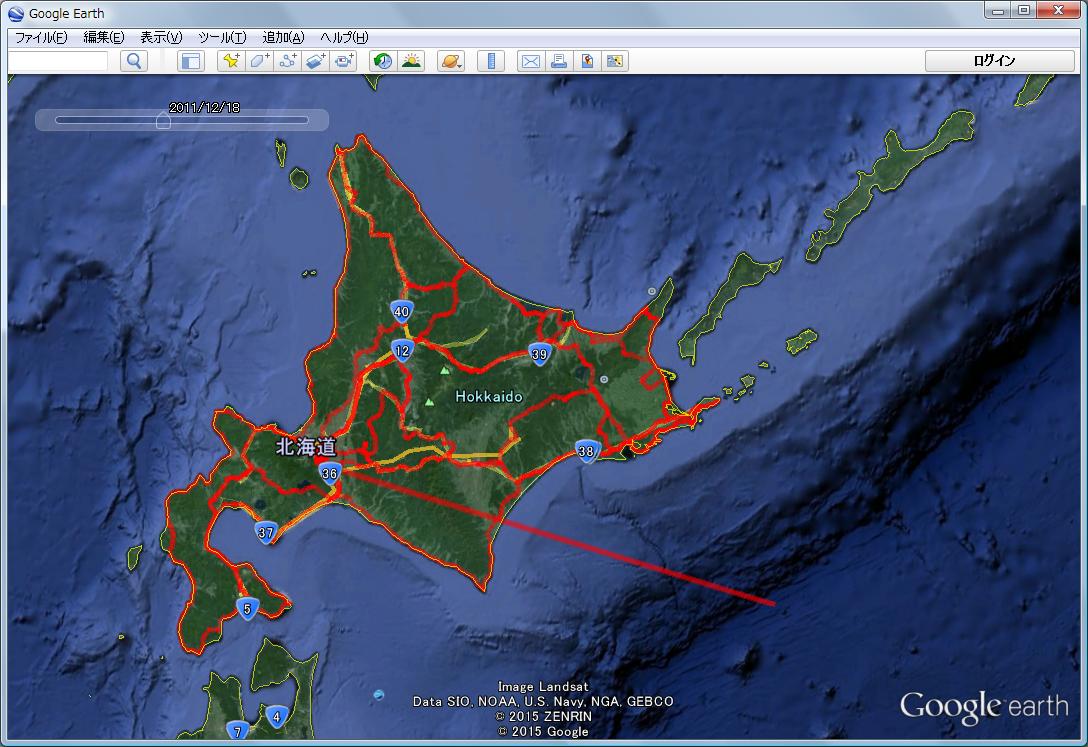The width and height of the screenshot is (1088, 747).
Task: Click route 39 highway shield
Action: [540, 354]
